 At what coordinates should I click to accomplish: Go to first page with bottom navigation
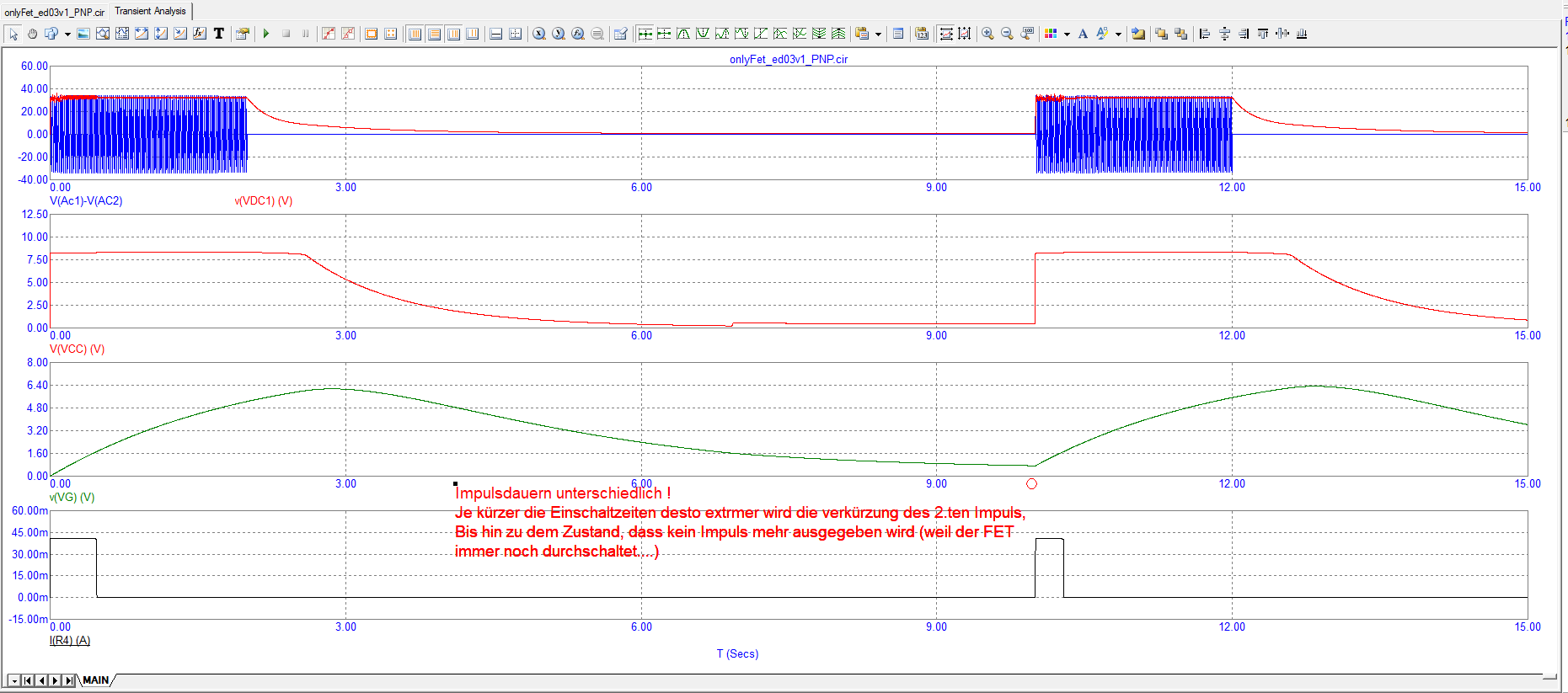coord(28,680)
